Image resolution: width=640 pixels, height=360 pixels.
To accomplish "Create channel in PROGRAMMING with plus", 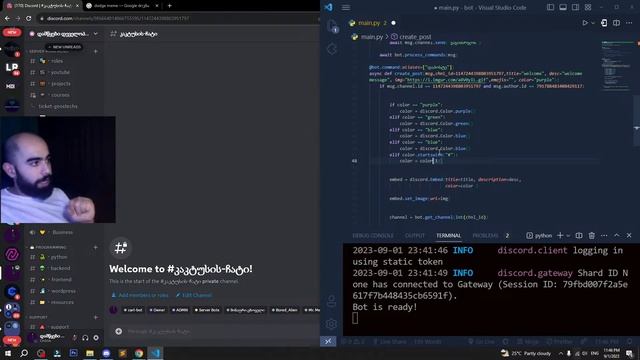I will pos(96,247).
